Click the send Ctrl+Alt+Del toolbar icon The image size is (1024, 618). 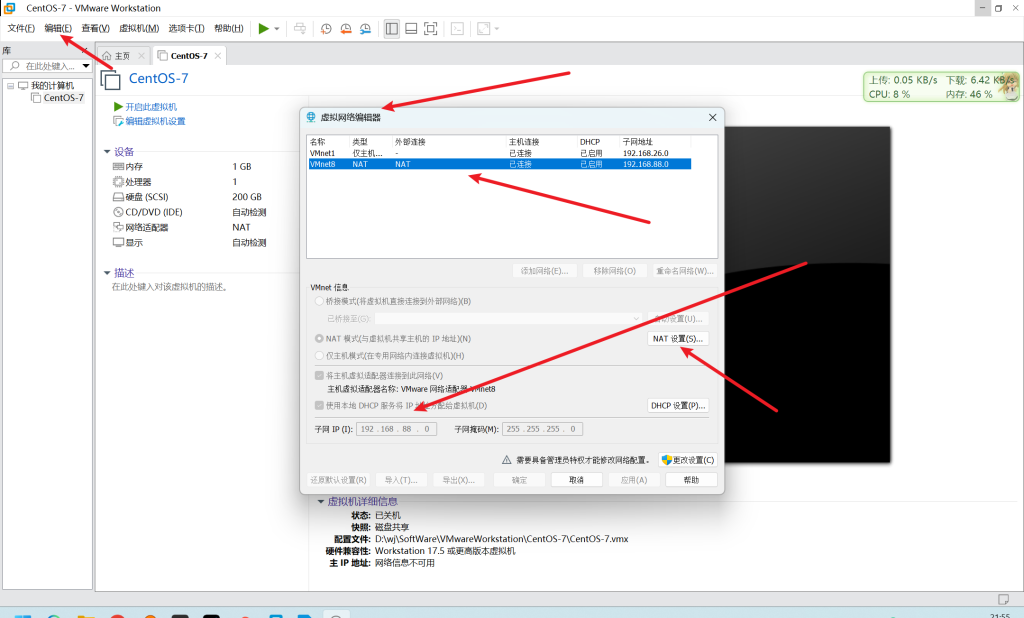300,29
